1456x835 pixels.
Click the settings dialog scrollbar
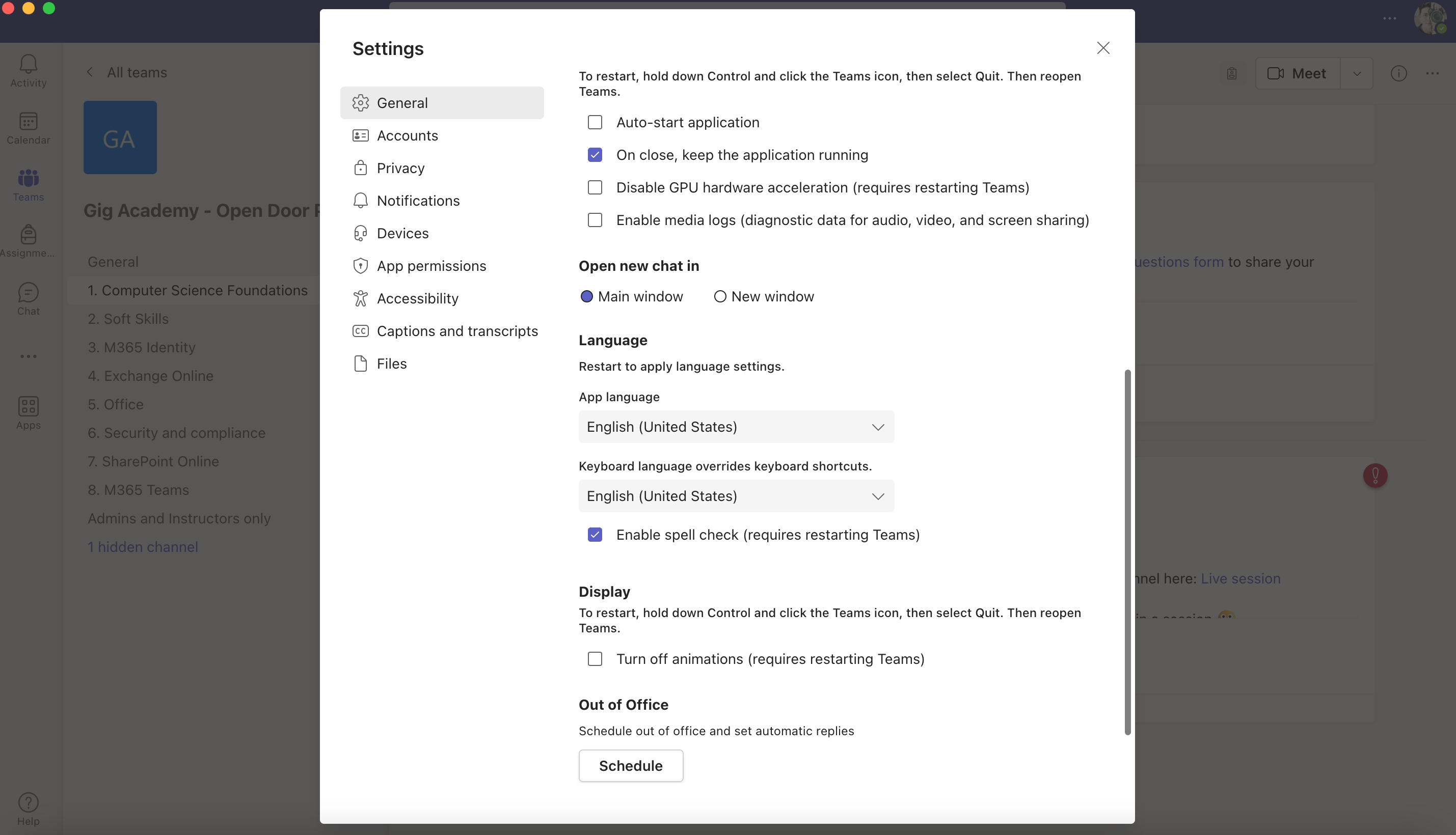click(1127, 552)
